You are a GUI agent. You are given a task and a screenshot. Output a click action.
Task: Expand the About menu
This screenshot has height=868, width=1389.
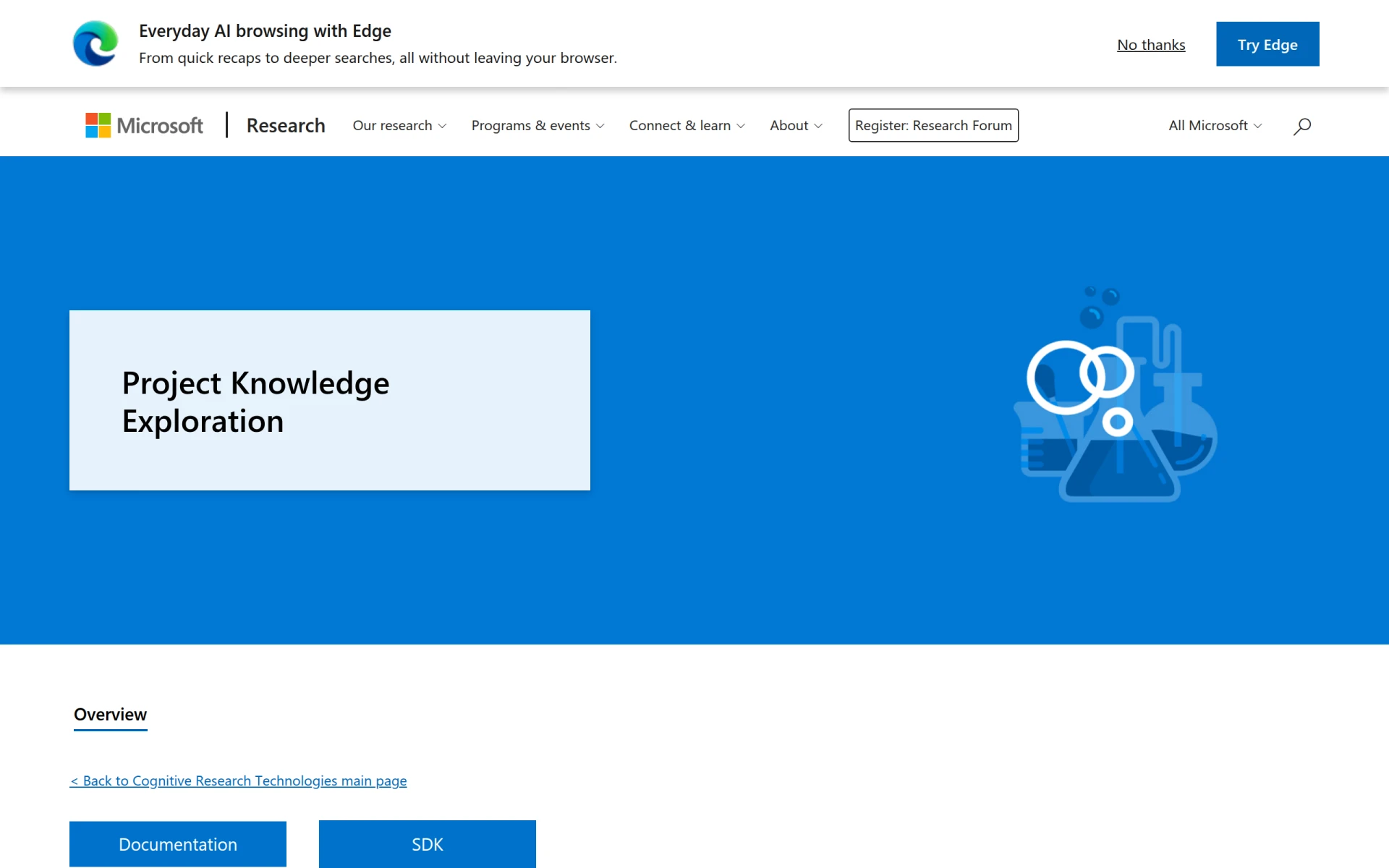[796, 125]
